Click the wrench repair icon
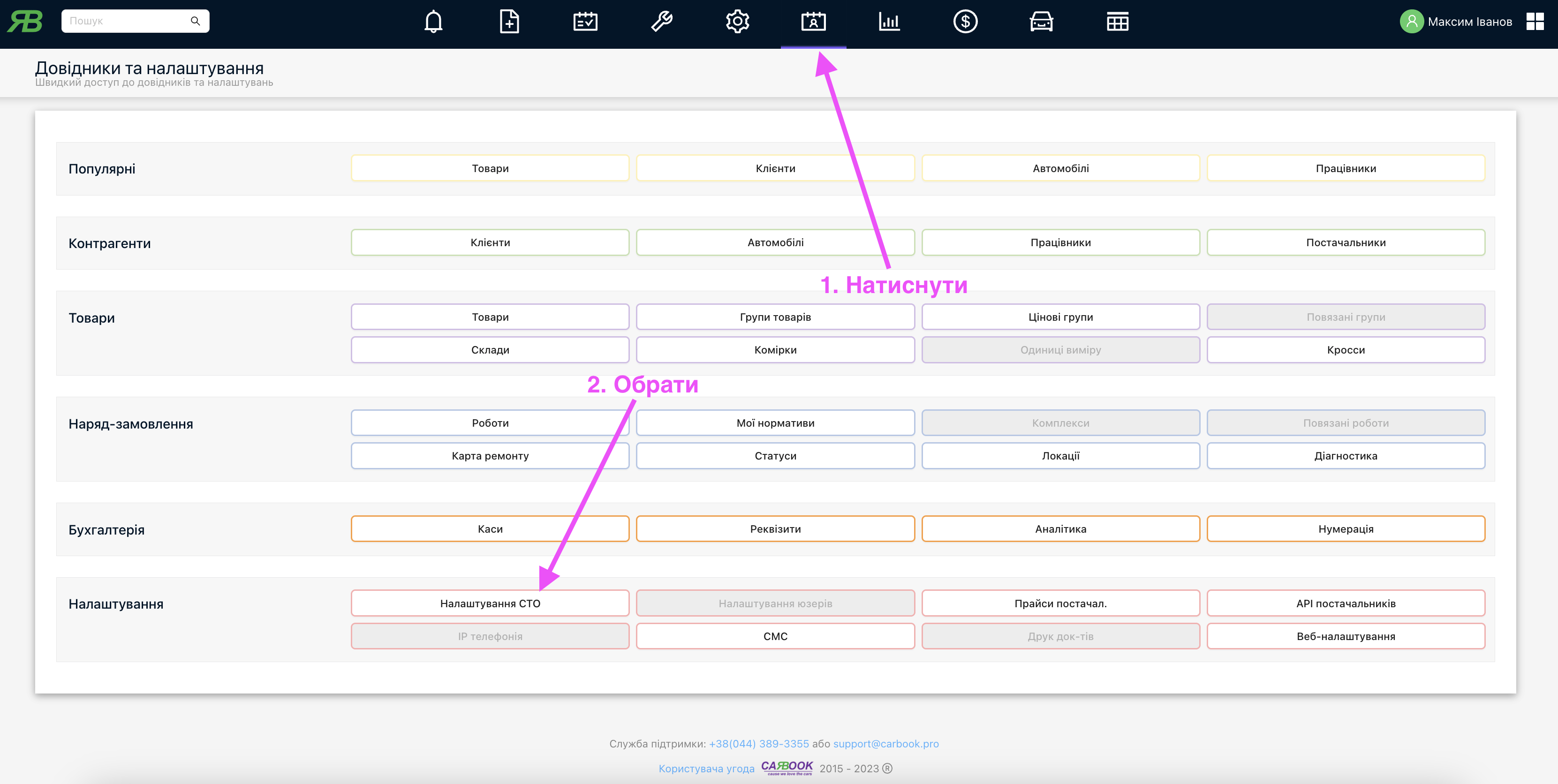The width and height of the screenshot is (1558, 784). [x=661, y=22]
